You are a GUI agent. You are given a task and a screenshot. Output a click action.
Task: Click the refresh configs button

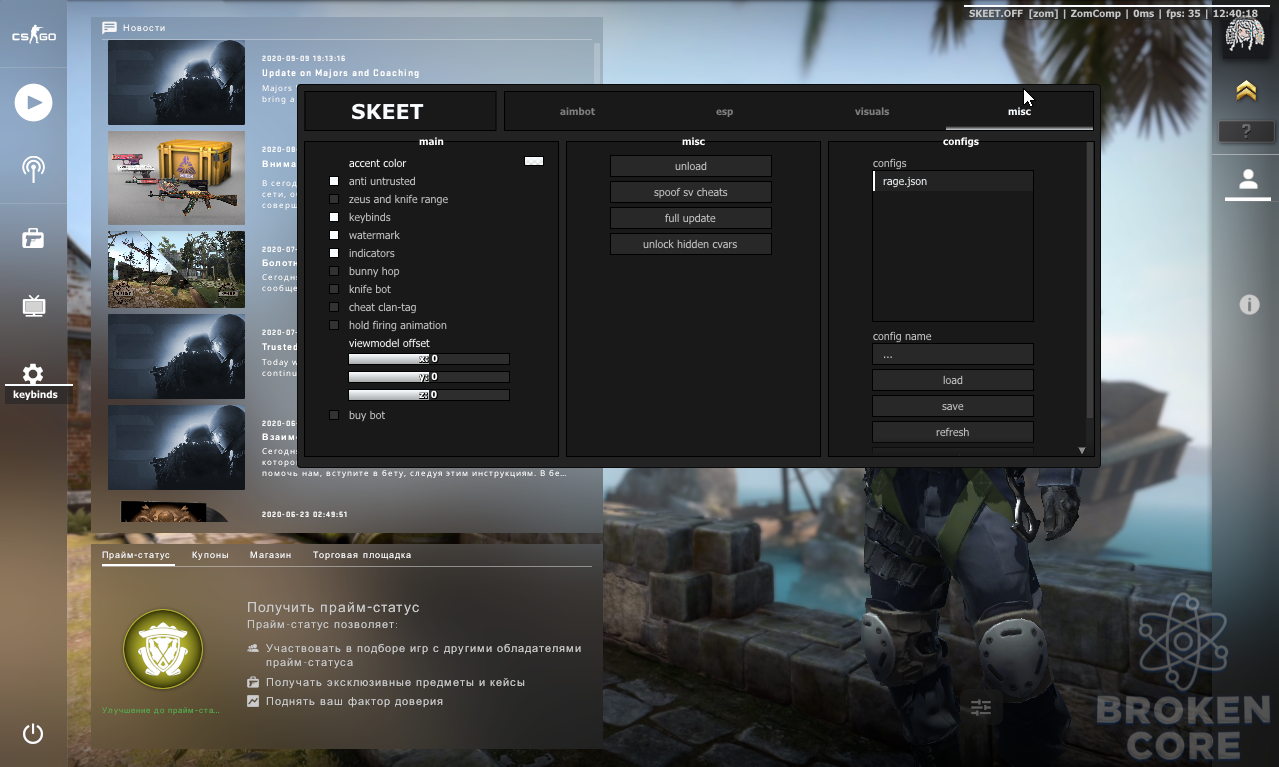953,432
